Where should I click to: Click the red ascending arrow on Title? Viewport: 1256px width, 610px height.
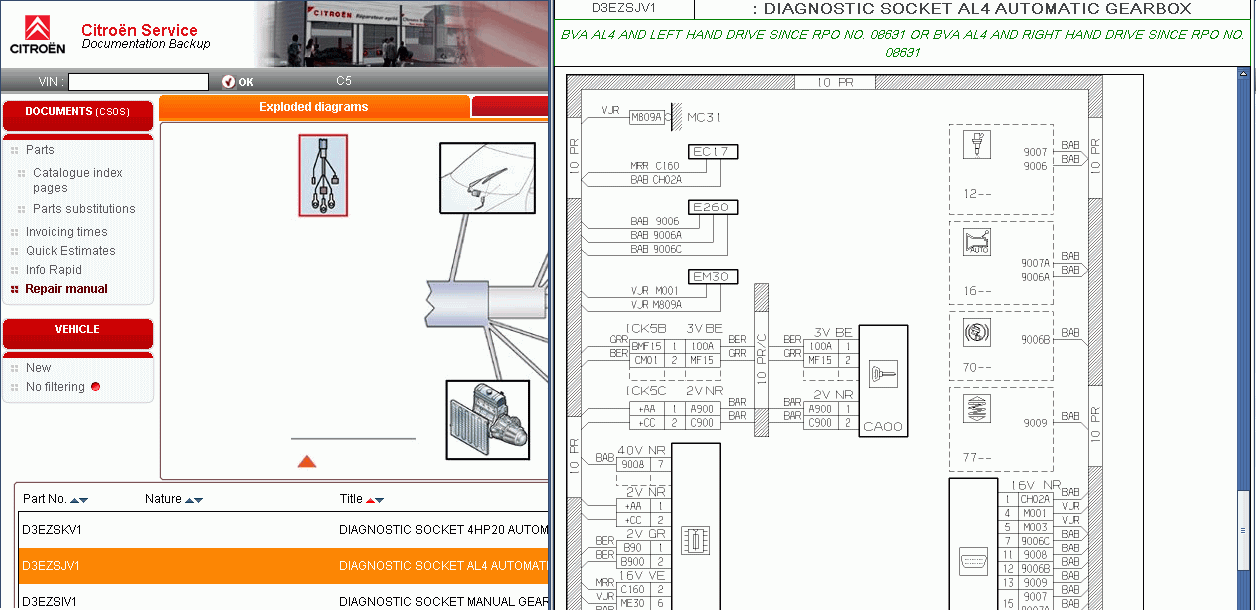370,500
